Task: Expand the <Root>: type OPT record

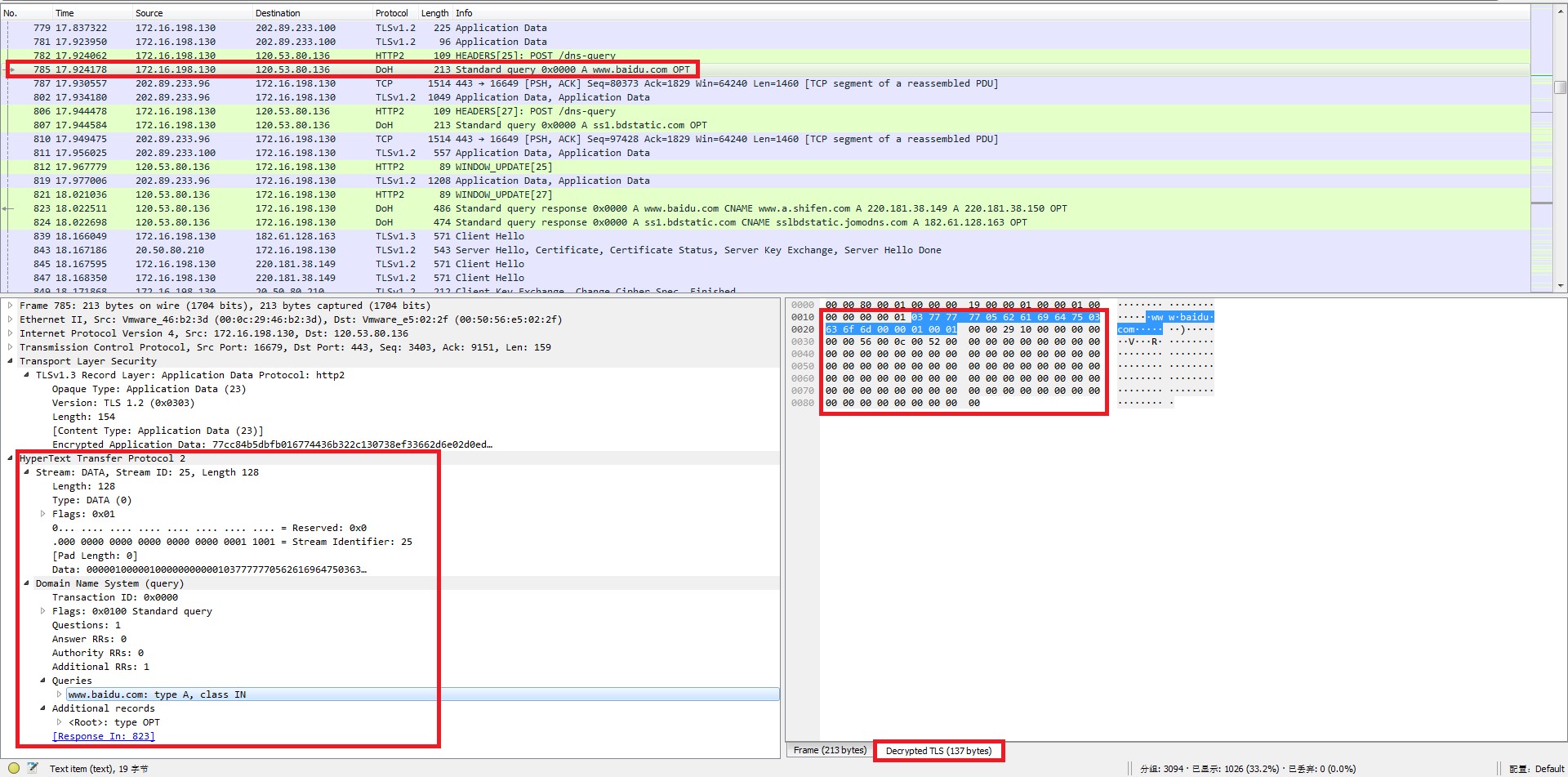Action: pos(60,722)
